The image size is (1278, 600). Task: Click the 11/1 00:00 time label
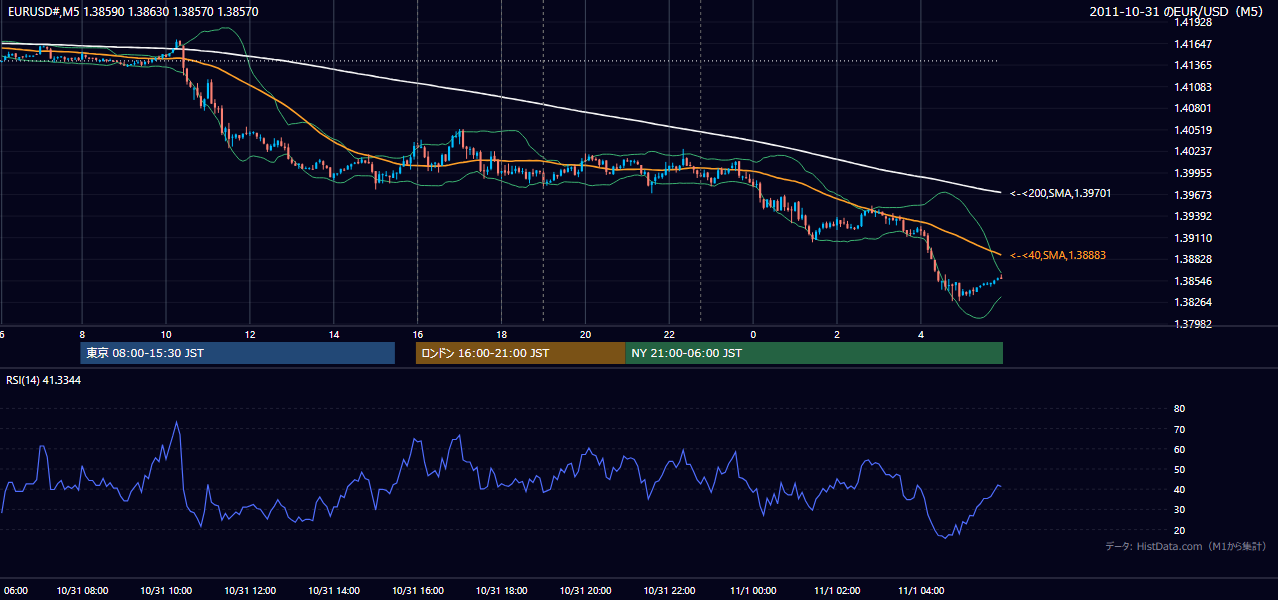[x=754, y=590]
